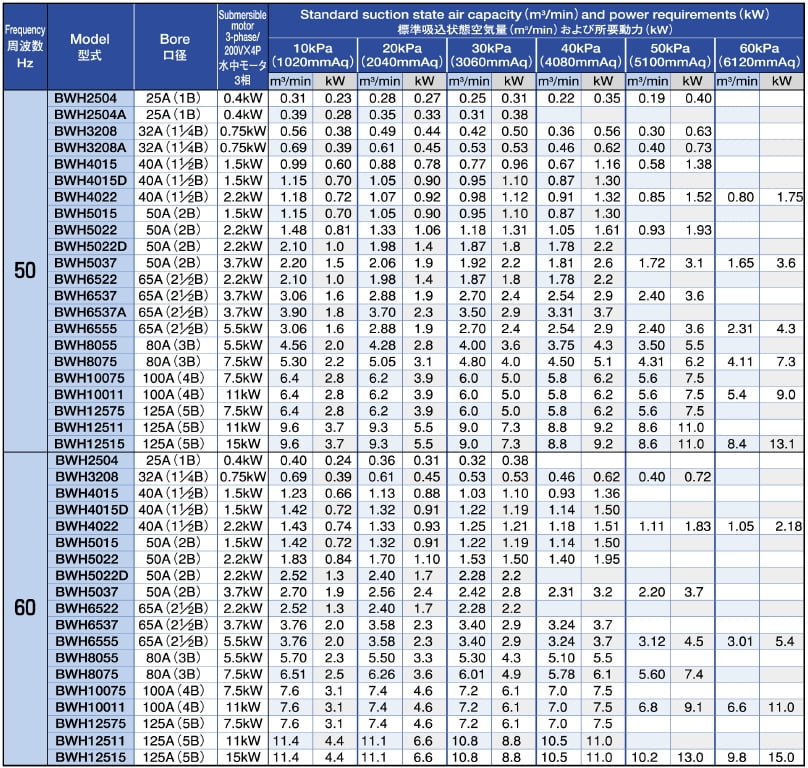Click the "0.19" air capacity value
The image size is (808, 768).
[651, 98]
